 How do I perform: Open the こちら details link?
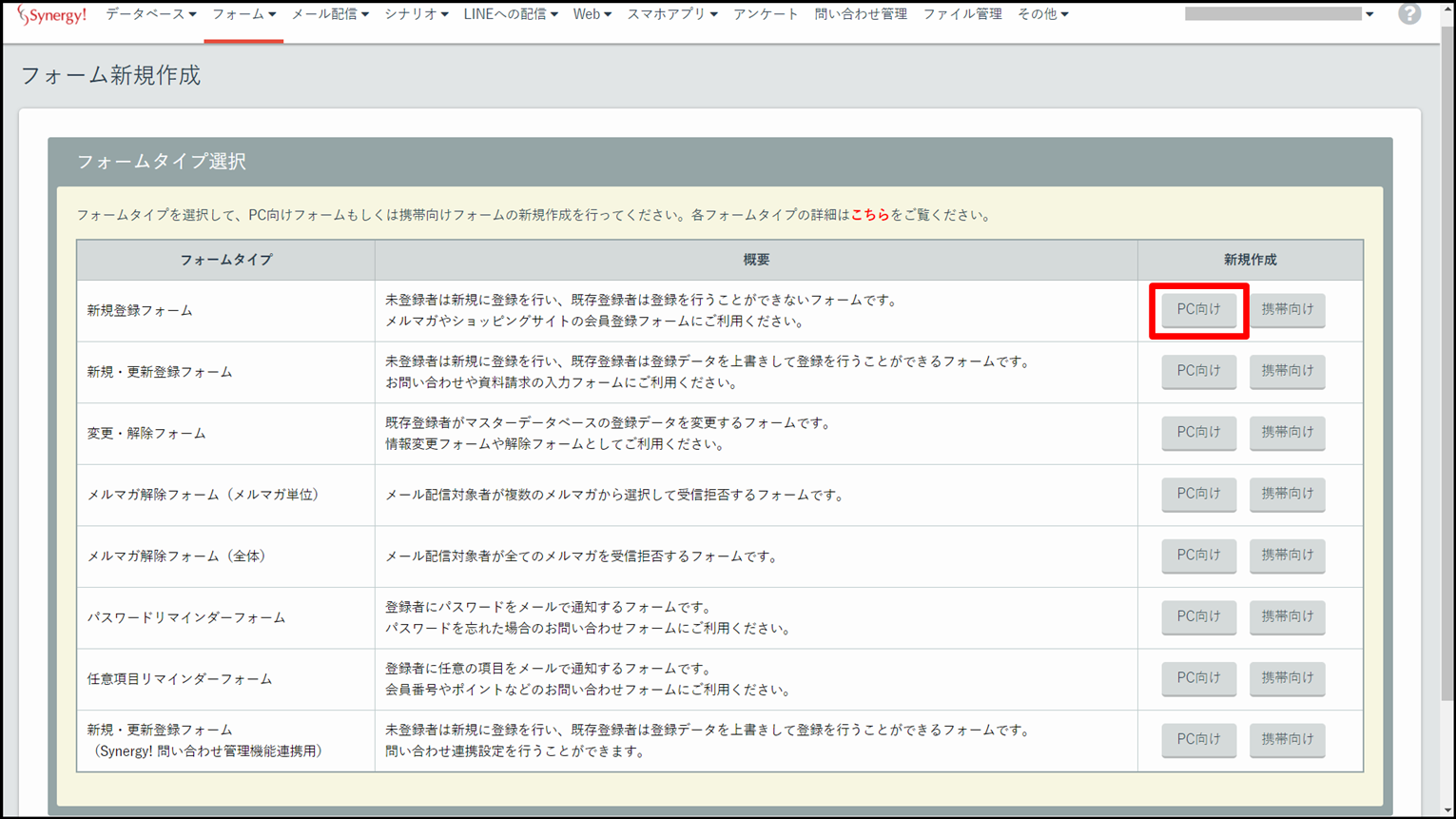[x=869, y=215]
